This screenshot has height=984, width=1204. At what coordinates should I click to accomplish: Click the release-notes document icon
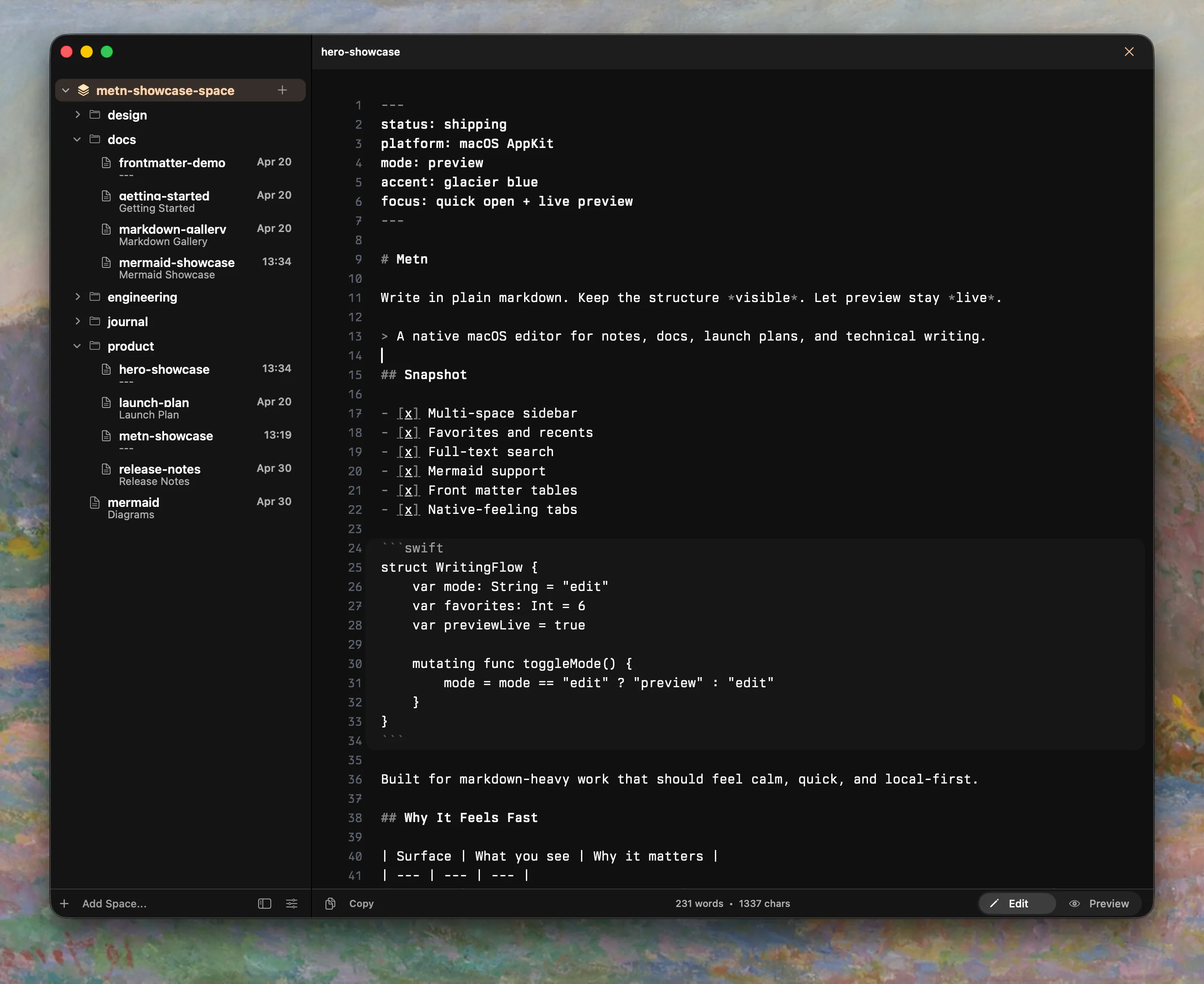pos(106,469)
